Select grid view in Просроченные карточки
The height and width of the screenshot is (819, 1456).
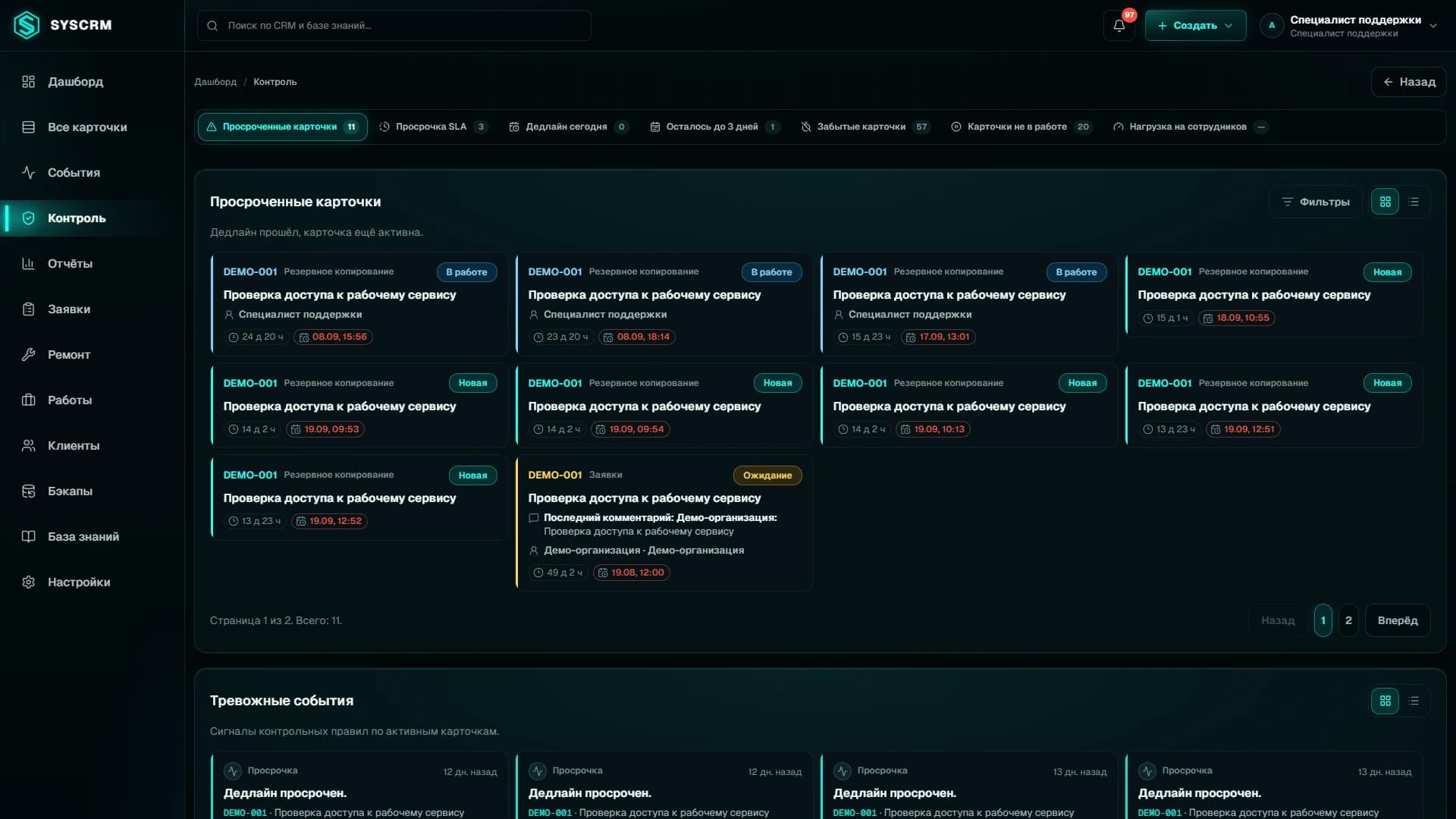[1385, 202]
